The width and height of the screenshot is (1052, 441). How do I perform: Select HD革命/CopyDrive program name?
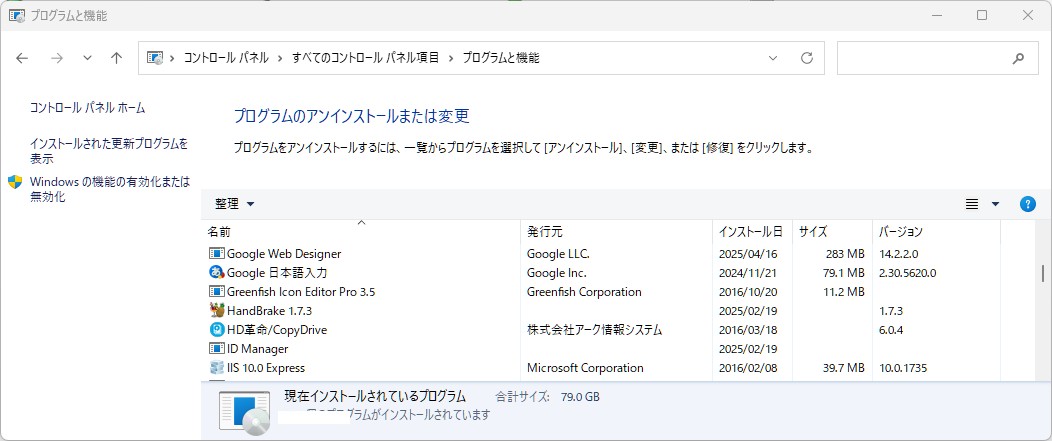(277, 330)
